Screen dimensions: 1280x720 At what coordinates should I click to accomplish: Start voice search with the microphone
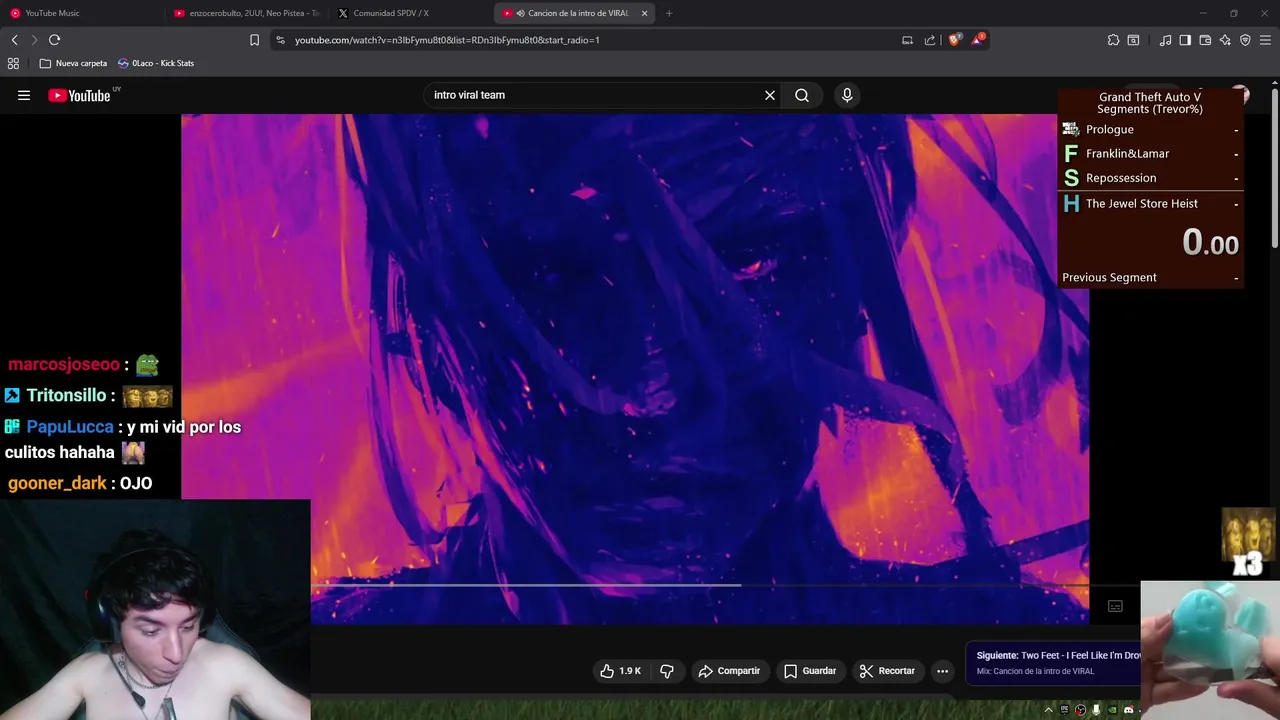847,95
